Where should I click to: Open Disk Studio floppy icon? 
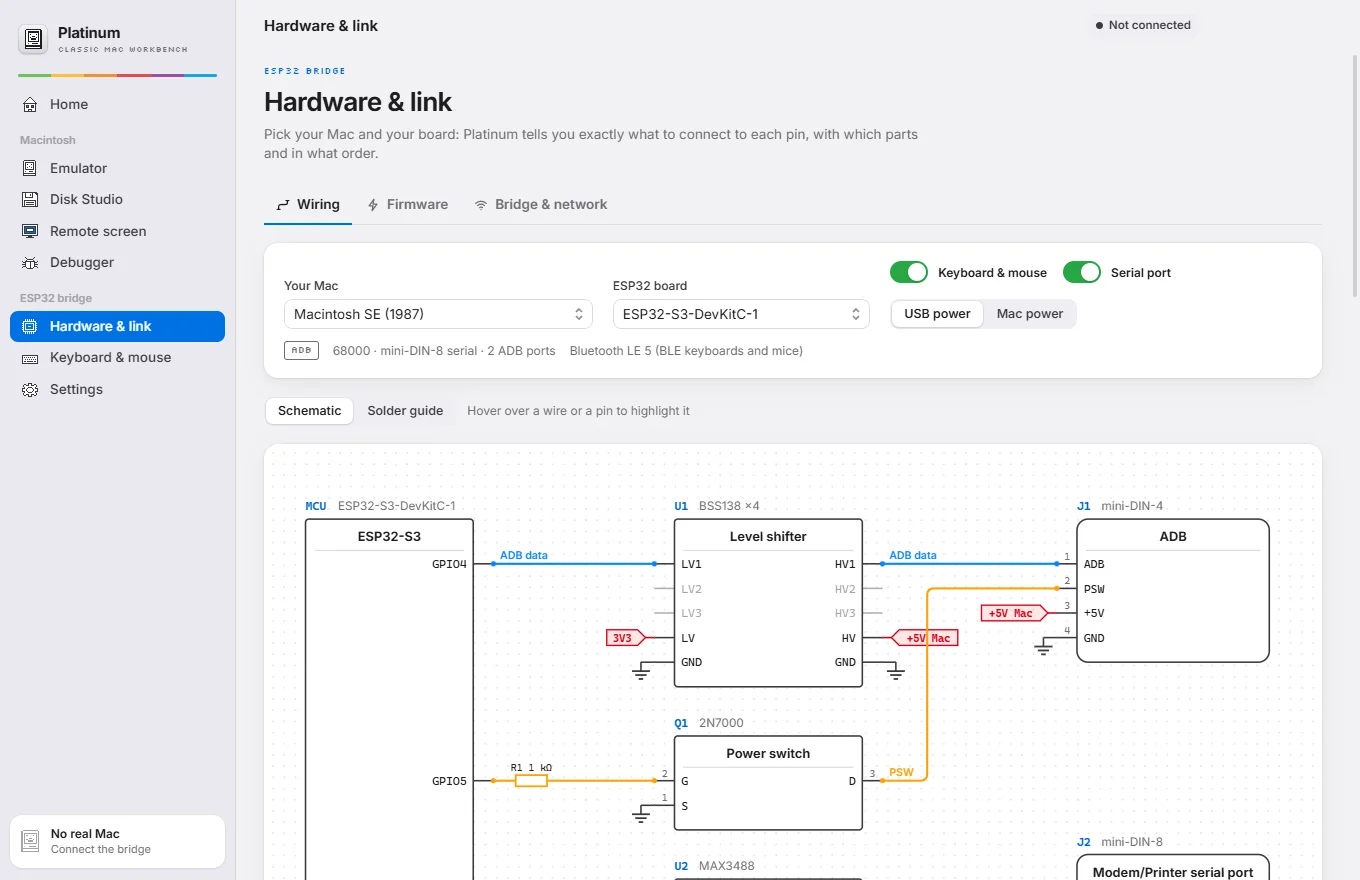point(30,199)
